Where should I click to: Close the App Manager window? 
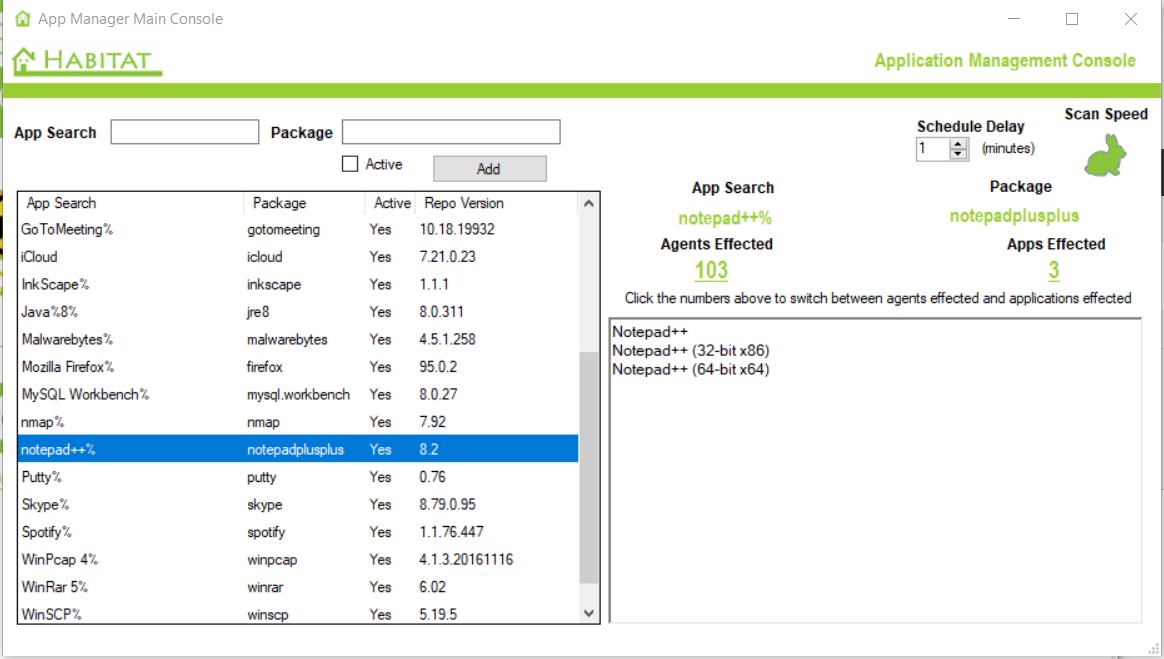1131,19
